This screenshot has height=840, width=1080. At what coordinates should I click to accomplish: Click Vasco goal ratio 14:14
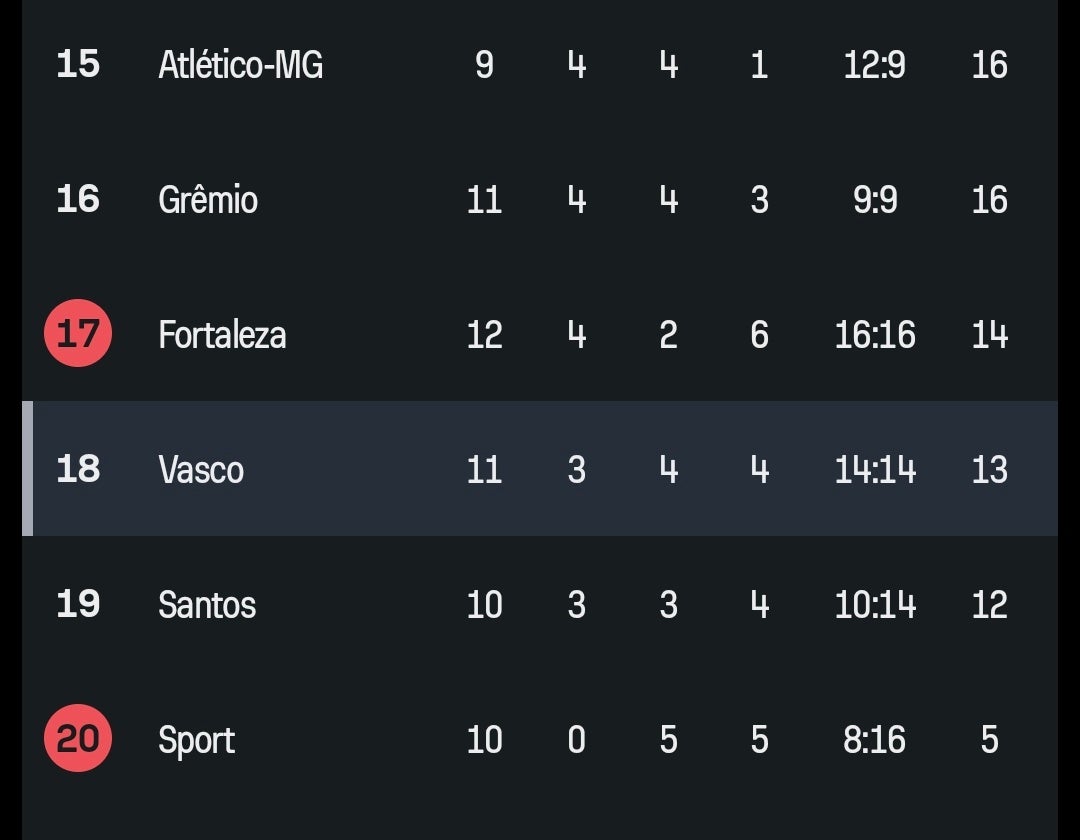point(875,470)
